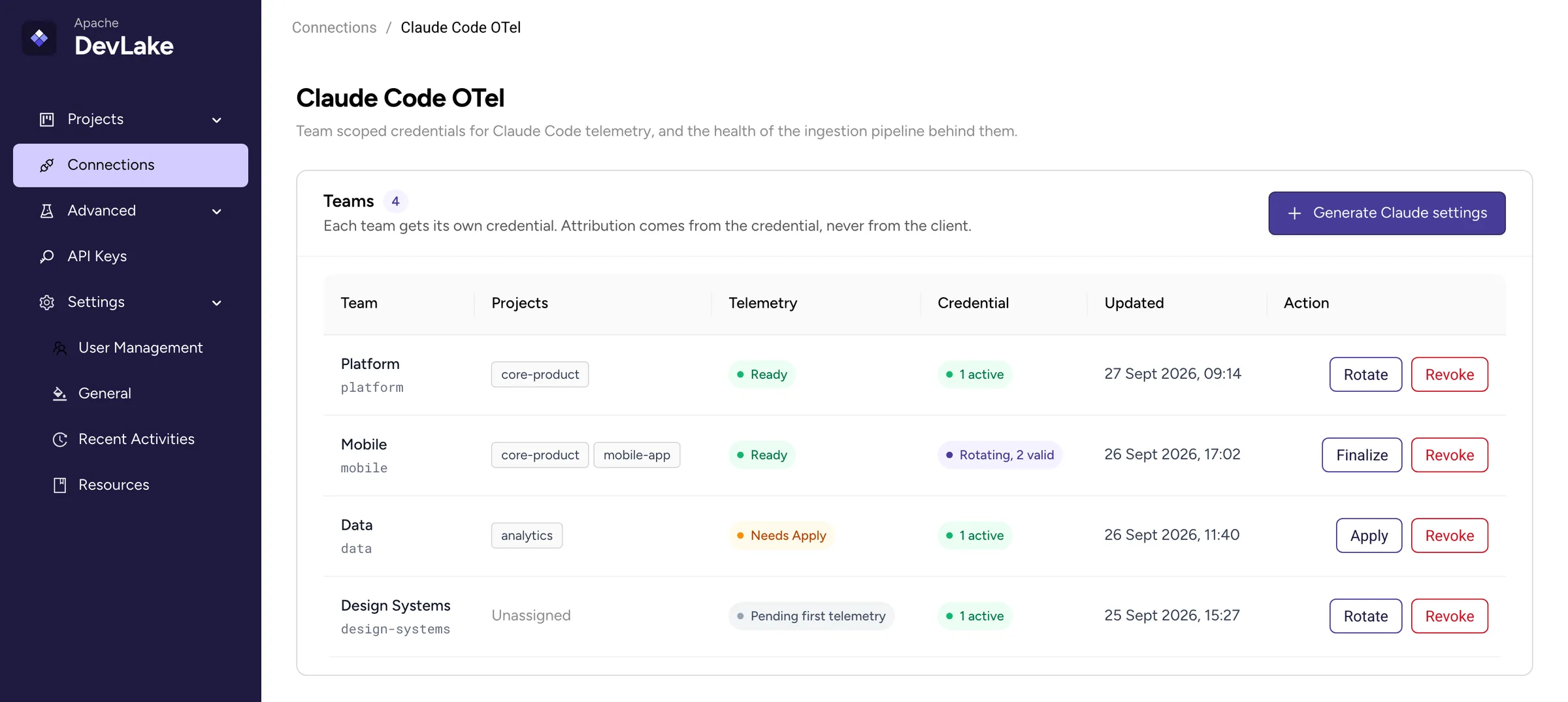Click the Projects sidebar icon

(x=46, y=120)
